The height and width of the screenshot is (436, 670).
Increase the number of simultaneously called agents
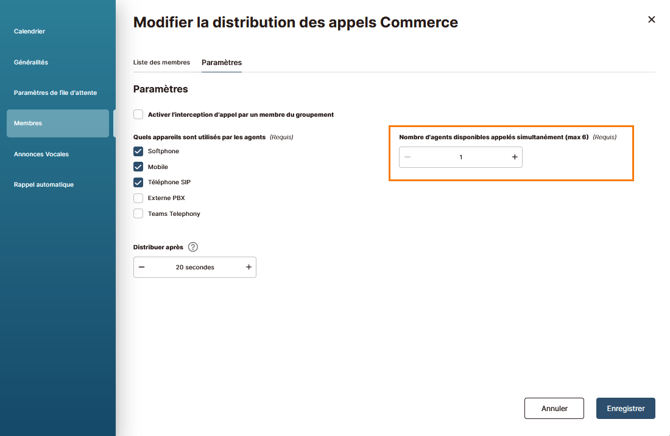pos(514,157)
